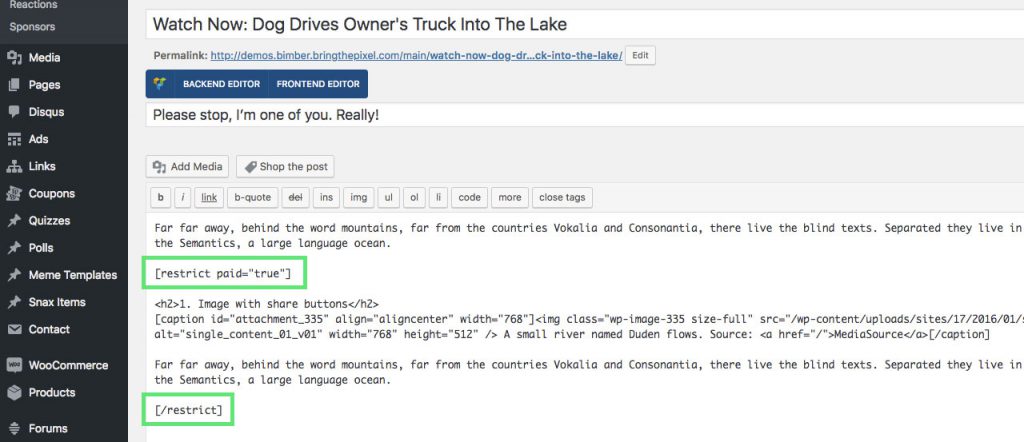Click the Add Media button
The height and width of the screenshot is (442, 1024).
[x=187, y=166]
